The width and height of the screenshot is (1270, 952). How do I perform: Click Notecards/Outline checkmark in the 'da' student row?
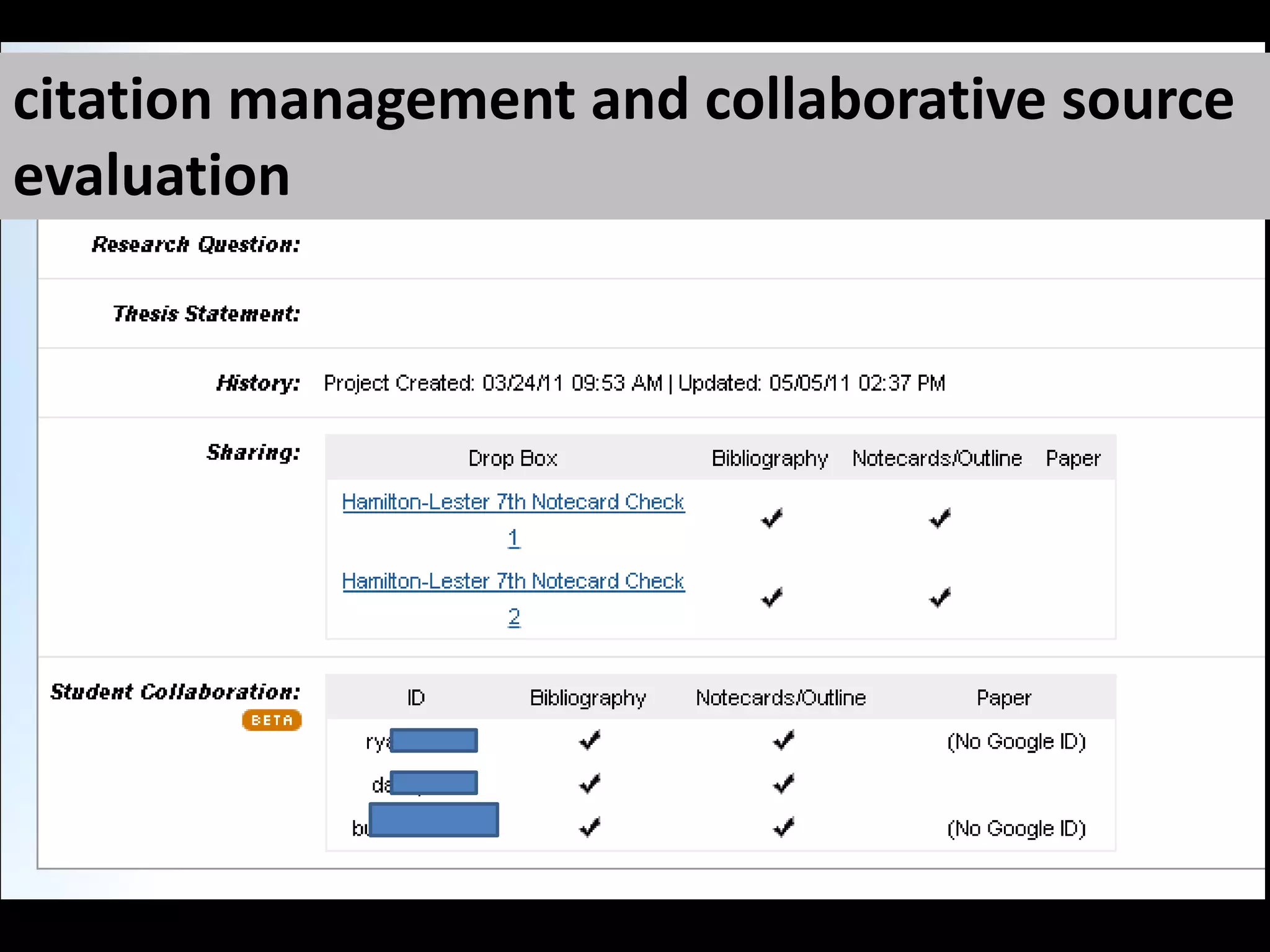(784, 783)
